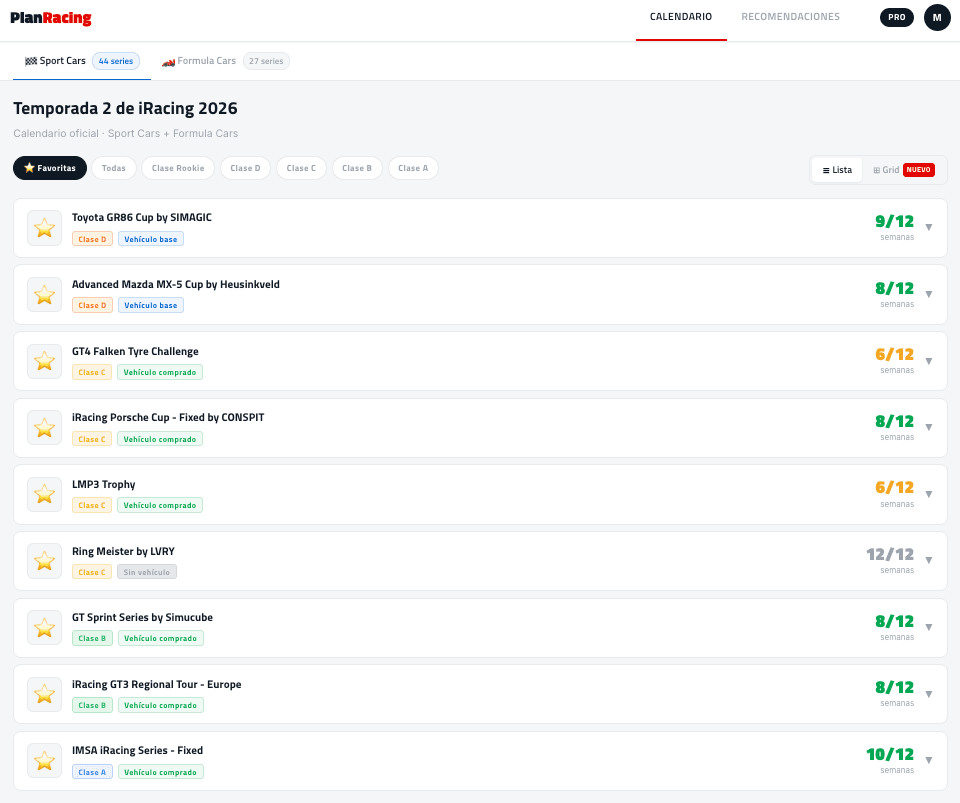Switch to Lista view
The width and height of the screenshot is (960, 803).
coord(837,170)
